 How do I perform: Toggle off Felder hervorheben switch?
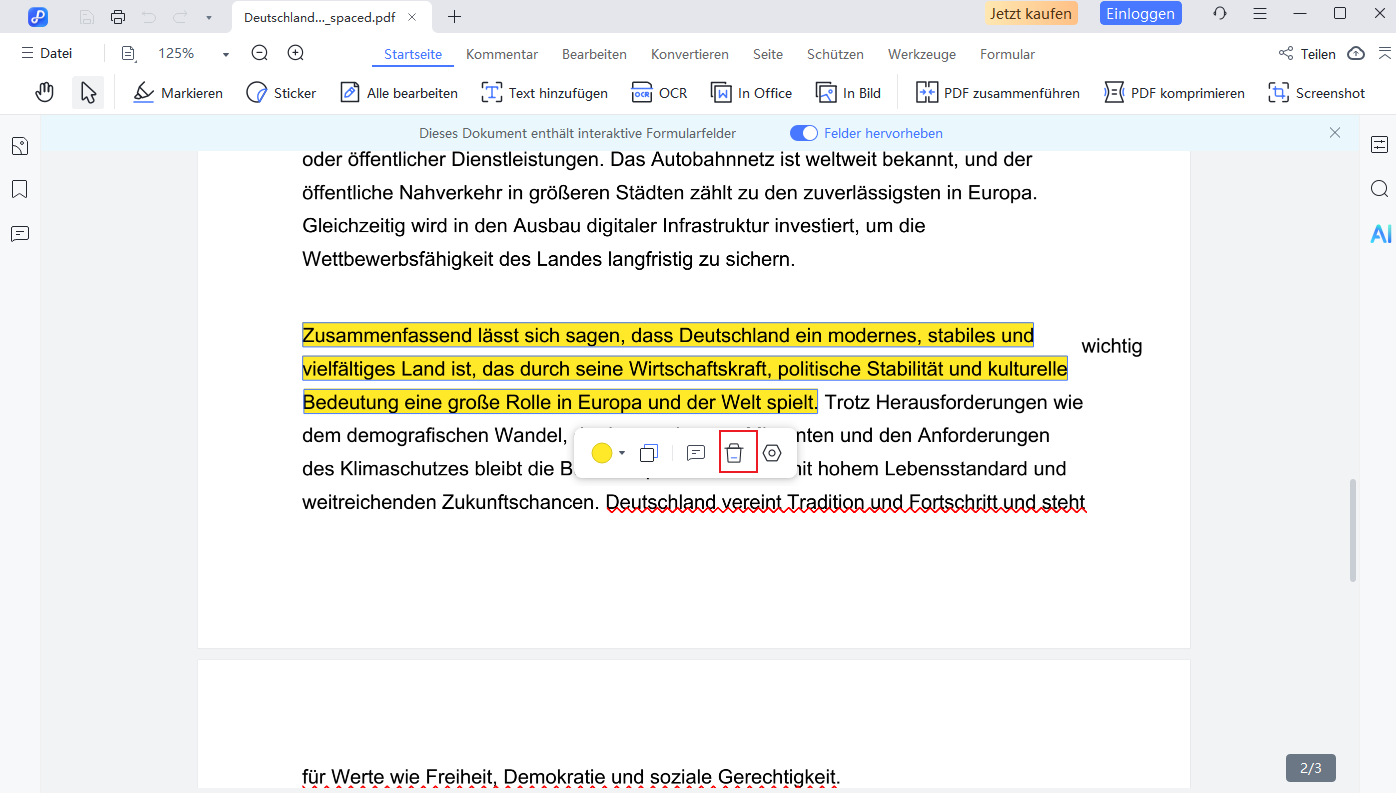(803, 133)
